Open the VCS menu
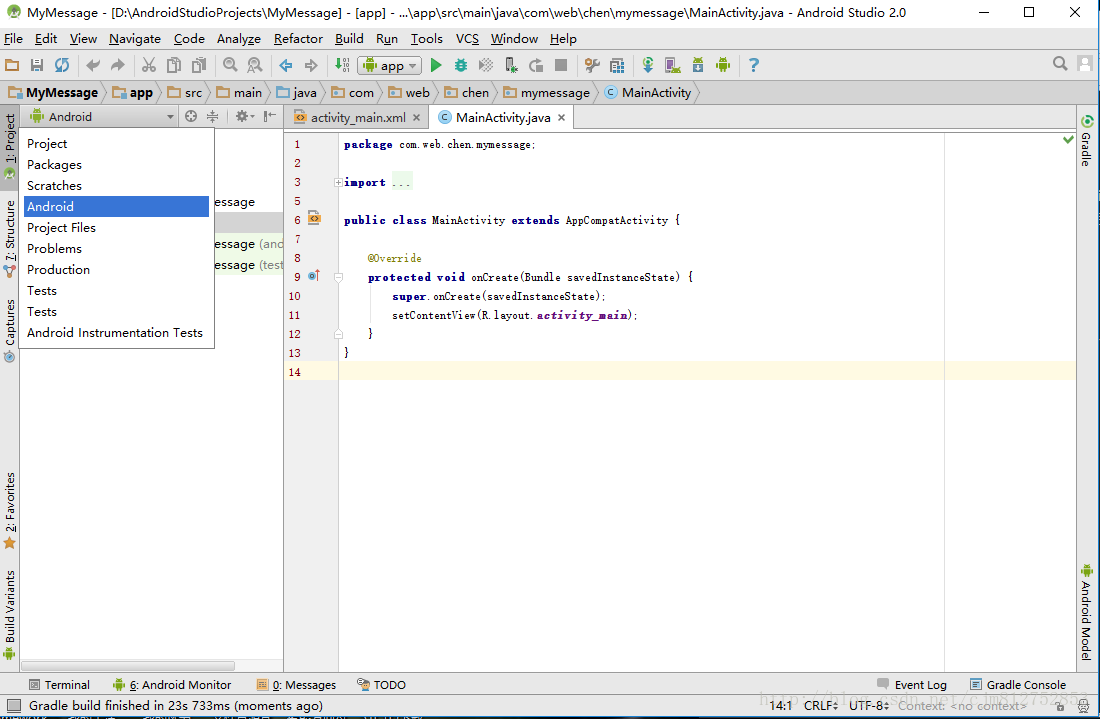The image size is (1100, 719). pyautogui.click(x=467, y=39)
